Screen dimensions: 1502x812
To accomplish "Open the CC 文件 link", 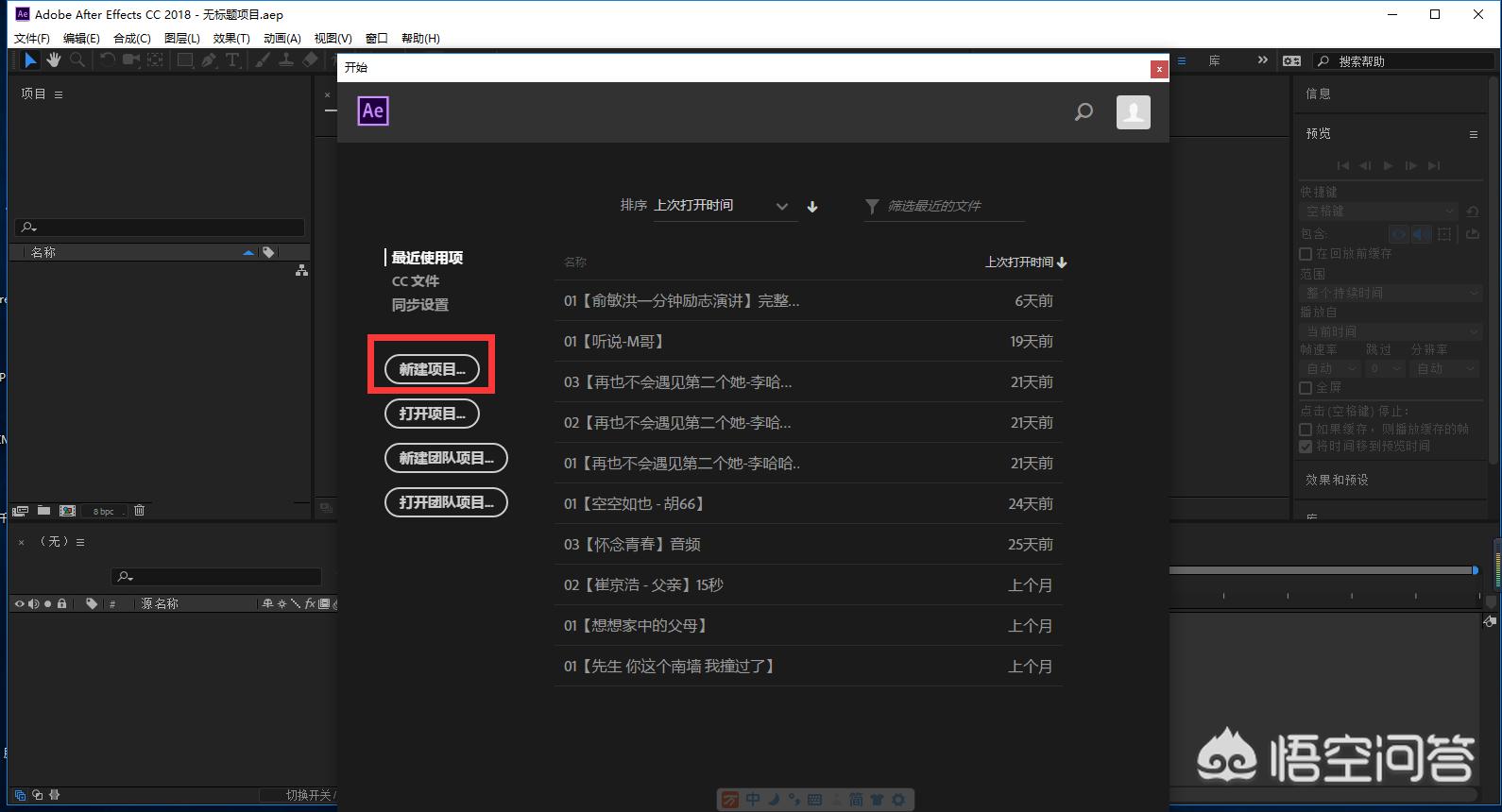I will 416,281.
